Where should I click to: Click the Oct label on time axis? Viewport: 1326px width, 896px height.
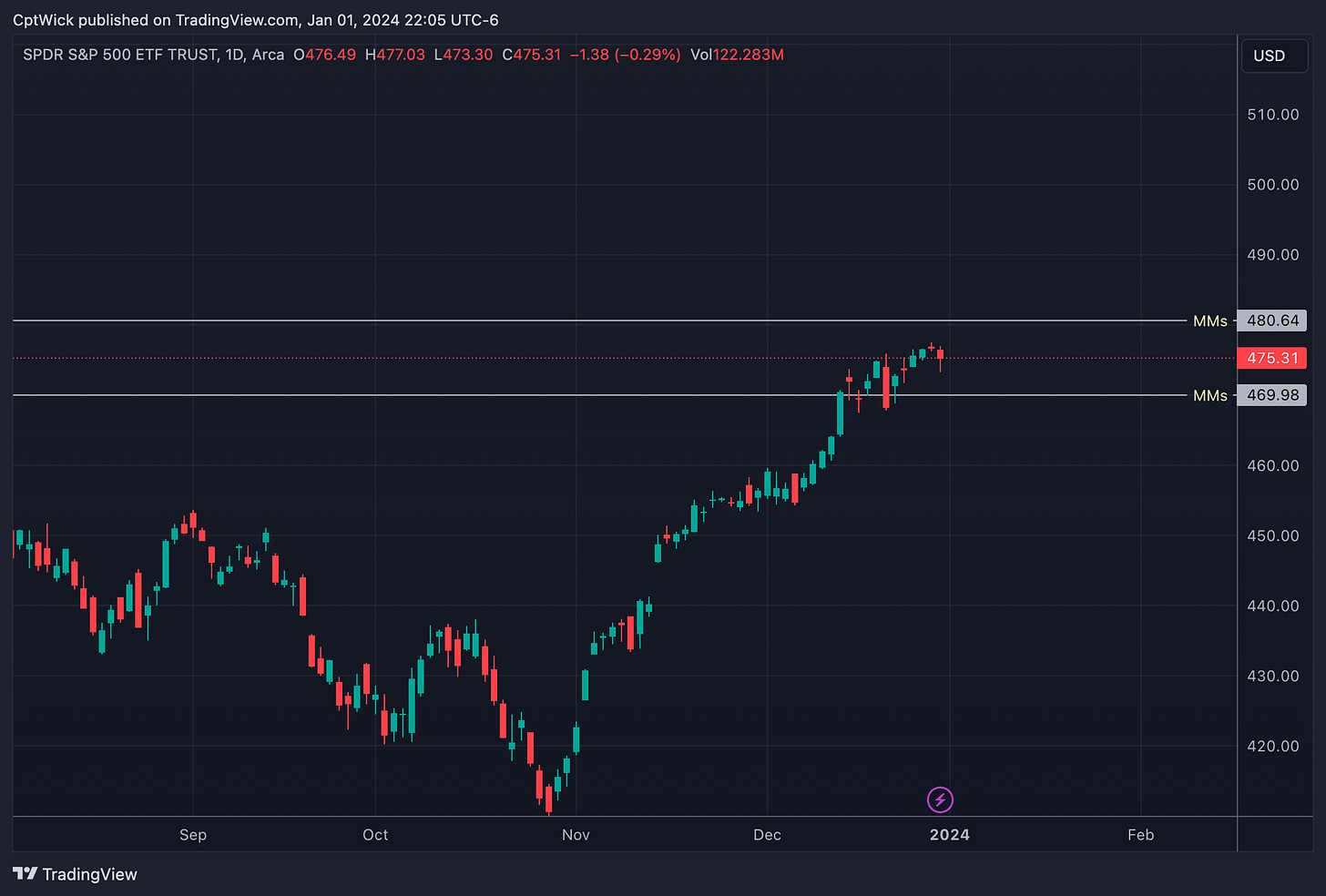click(x=375, y=835)
